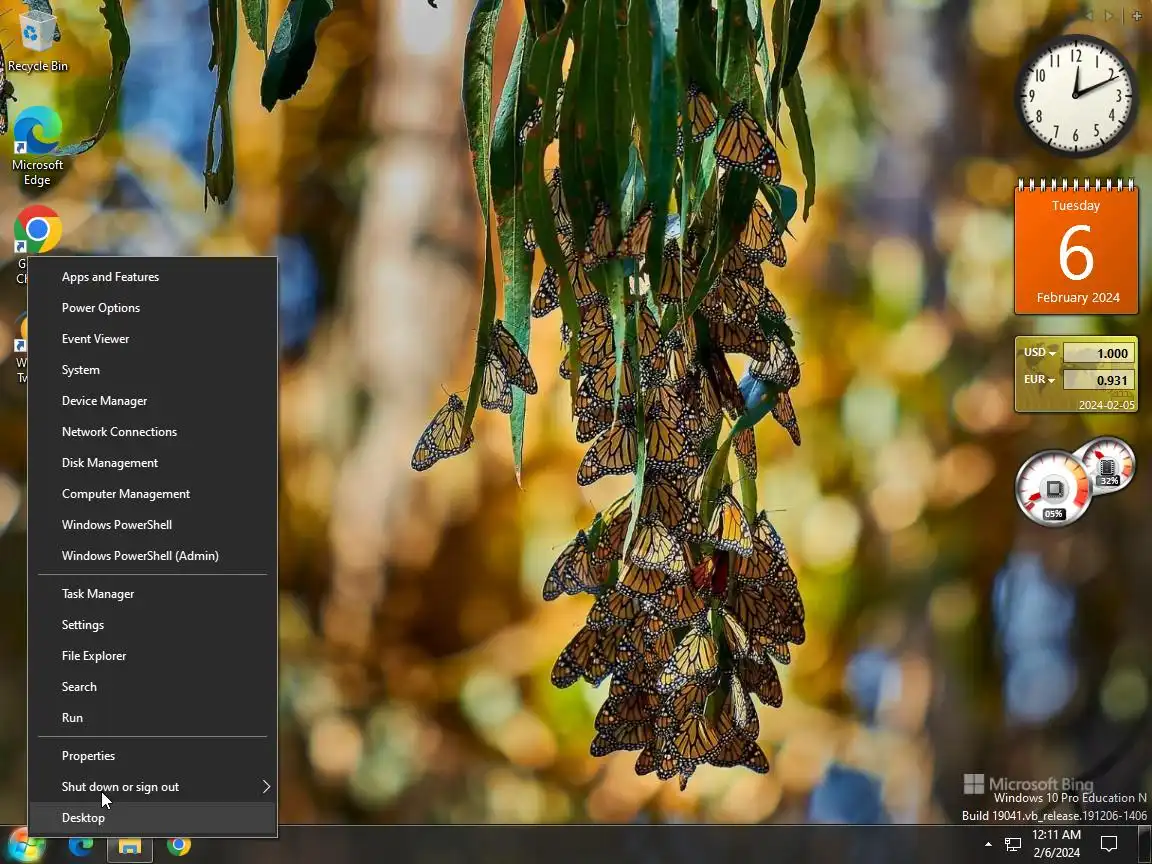Open the EUR currency dropdown in gadget

[x=1040, y=380]
